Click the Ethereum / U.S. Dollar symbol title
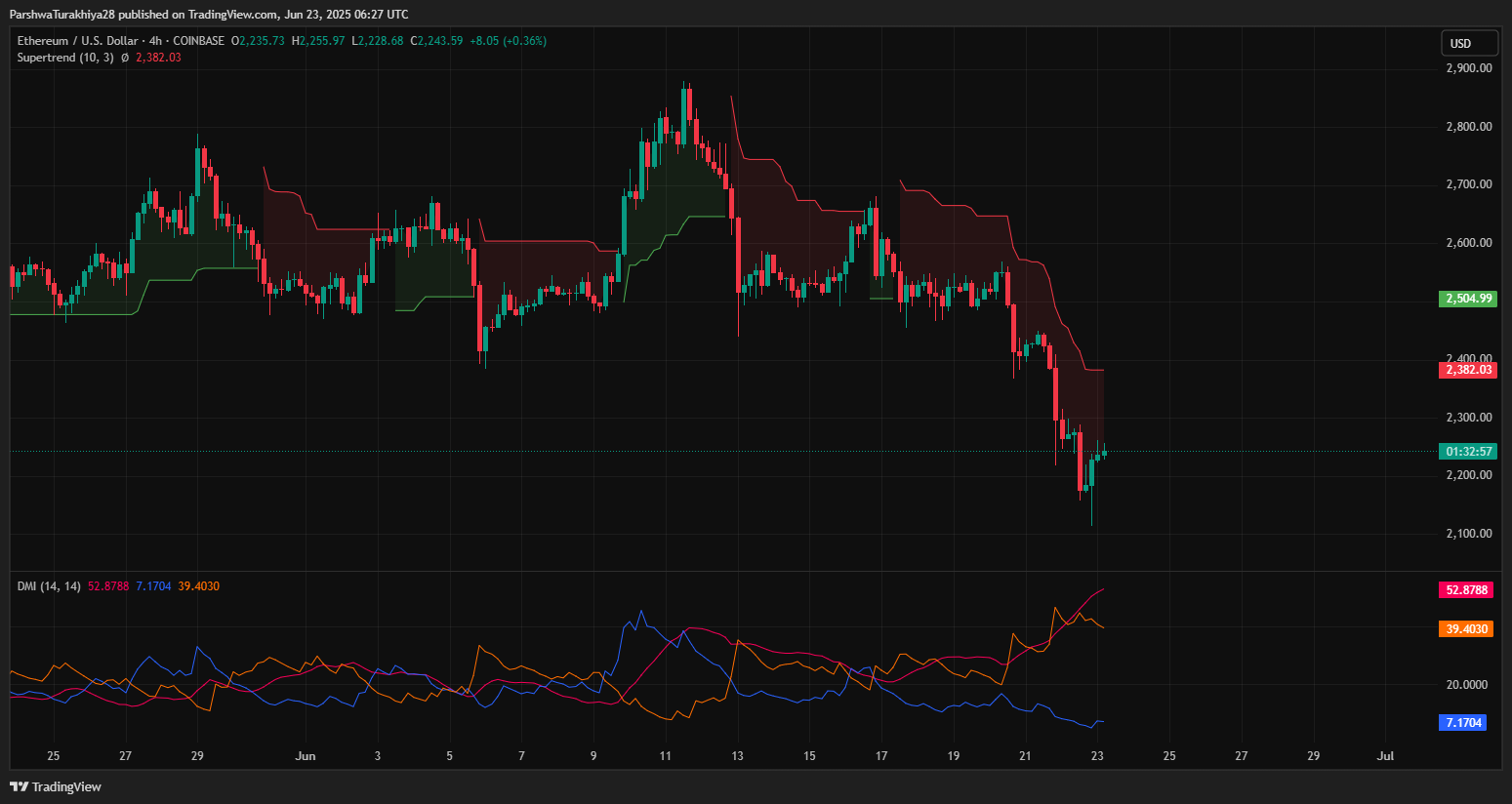1512x804 pixels. (77, 41)
